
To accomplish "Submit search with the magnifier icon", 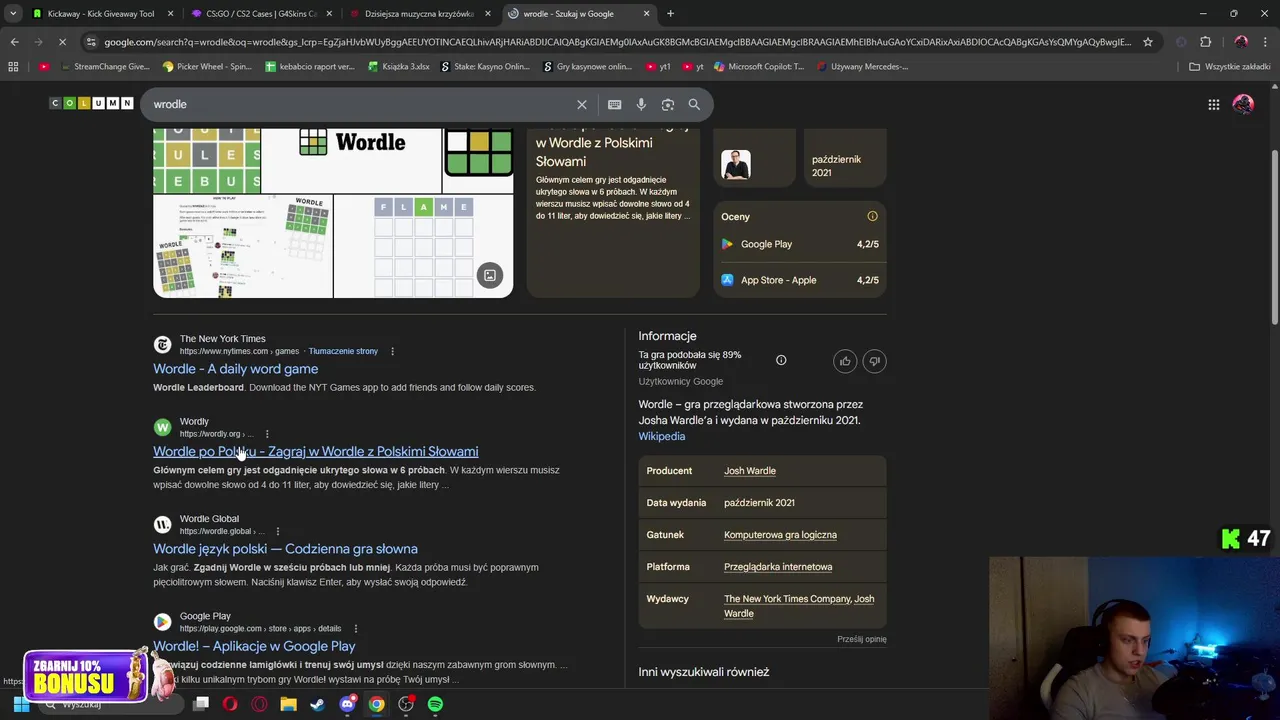I will point(694,104).
